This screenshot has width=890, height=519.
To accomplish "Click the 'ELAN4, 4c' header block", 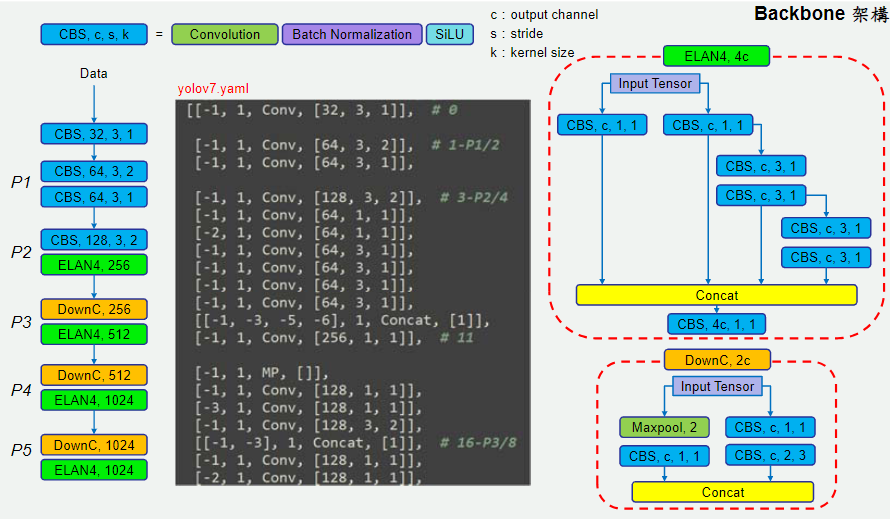I will pyautogui.click(x=716, y=56).
